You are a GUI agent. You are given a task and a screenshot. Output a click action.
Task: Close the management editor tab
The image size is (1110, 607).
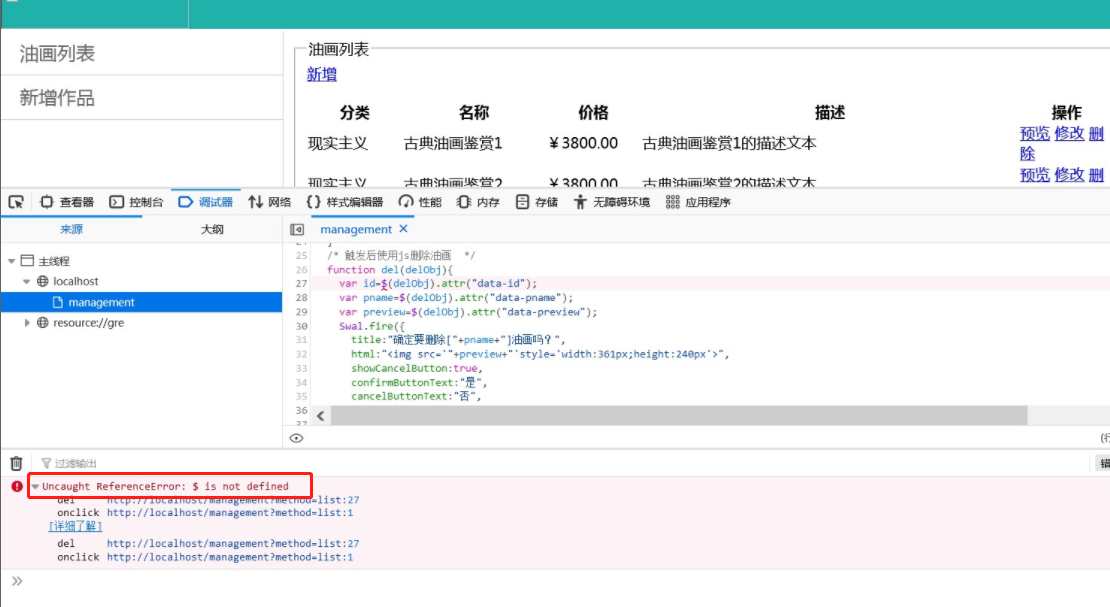(404, 229)
